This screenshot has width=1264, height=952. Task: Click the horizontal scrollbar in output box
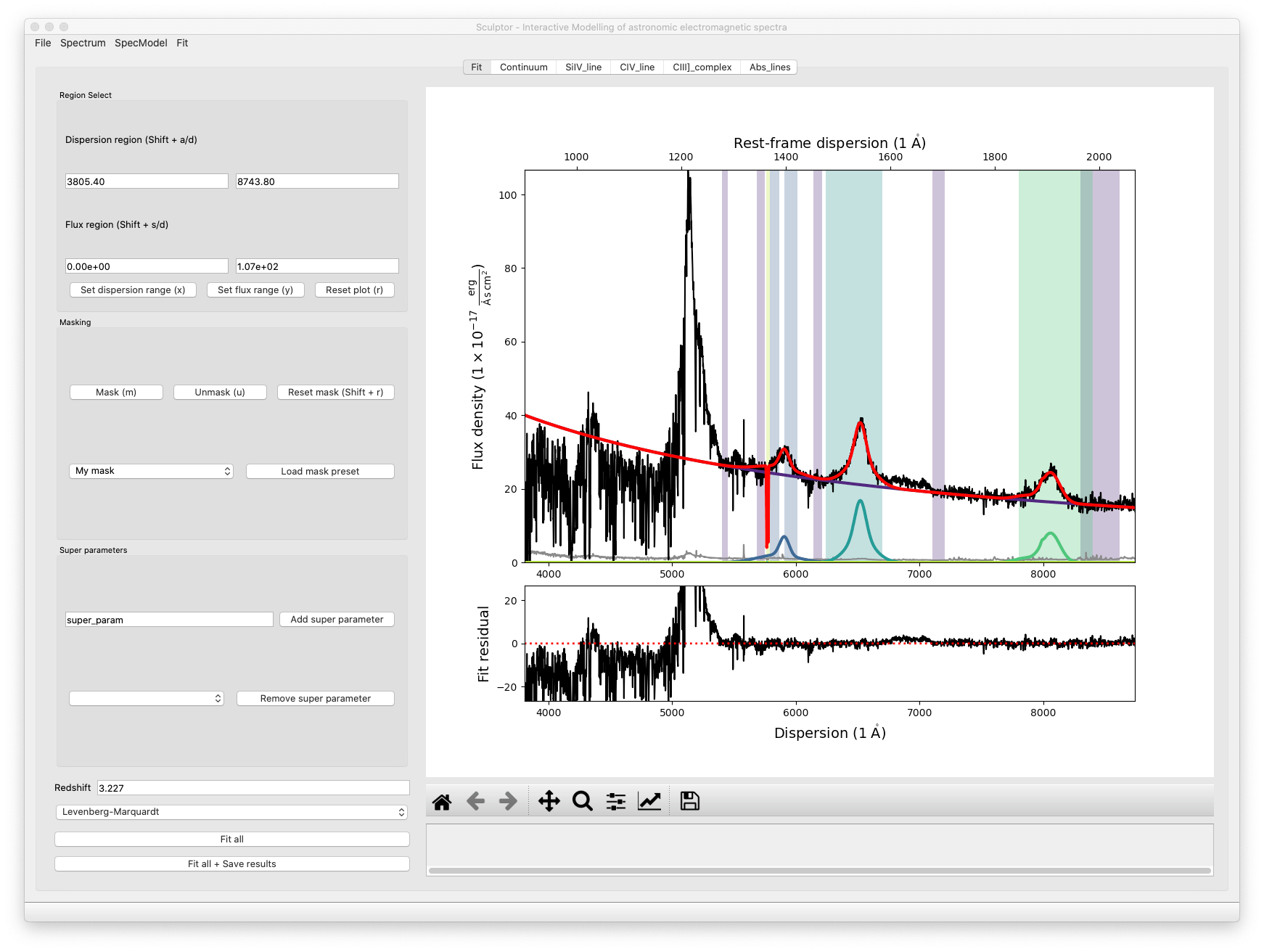[x=819, y=871]
